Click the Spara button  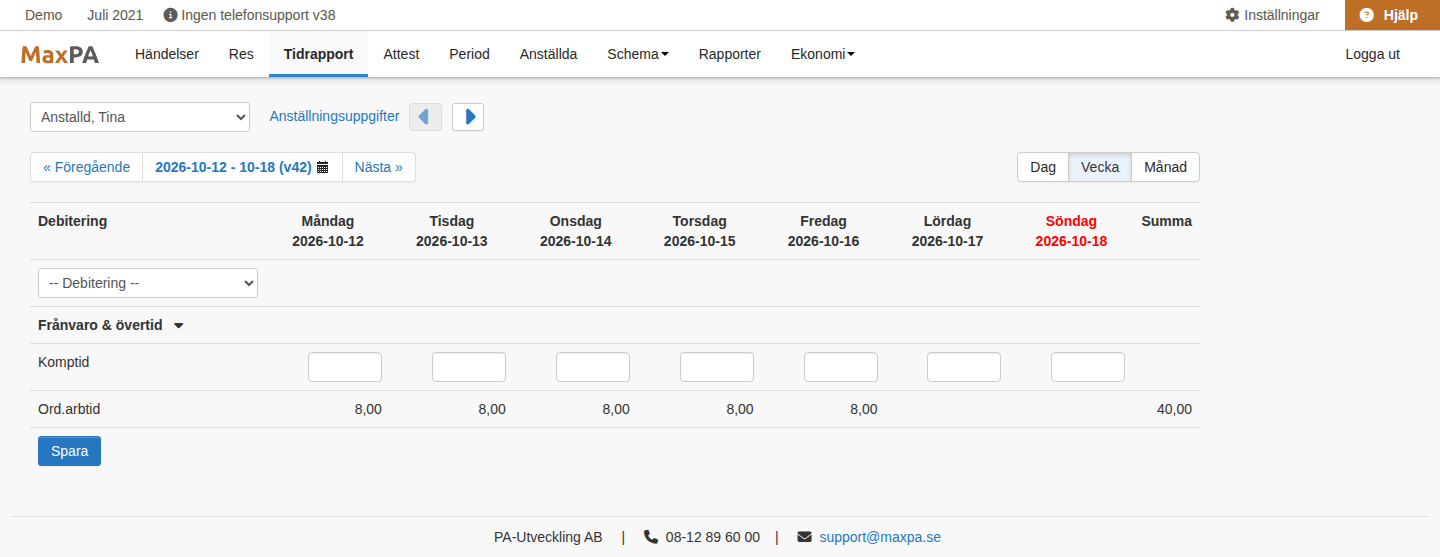coord(69,451)
